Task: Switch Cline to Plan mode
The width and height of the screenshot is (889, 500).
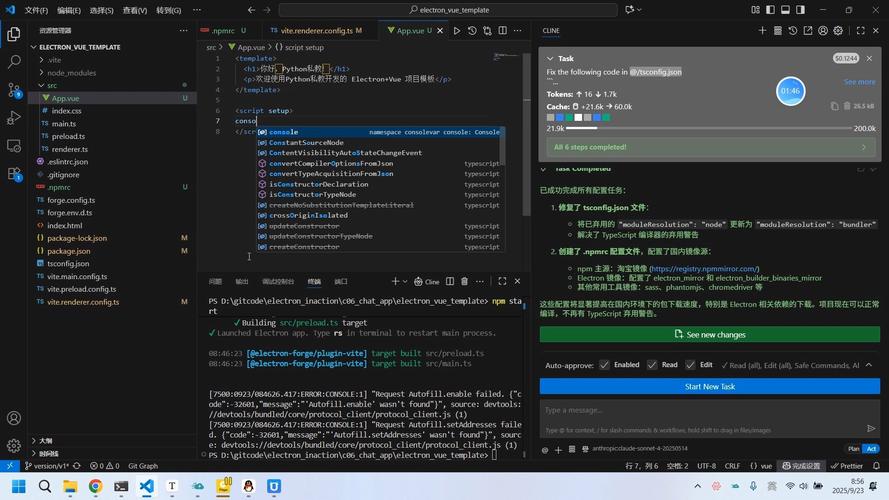Action: pos(854,449)
